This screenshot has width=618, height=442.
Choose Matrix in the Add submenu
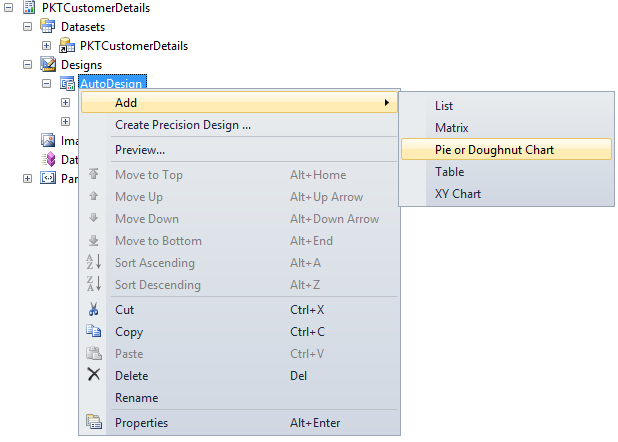(x=451, y=128)
